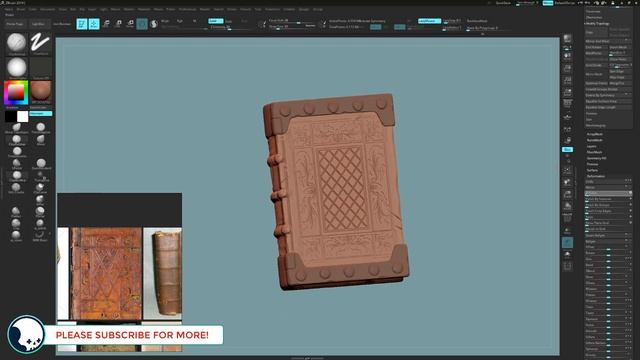The width and height of the screenshot is (640, 360).
Task: Click the Live Boolean button
Action: (x=62, y=24)
